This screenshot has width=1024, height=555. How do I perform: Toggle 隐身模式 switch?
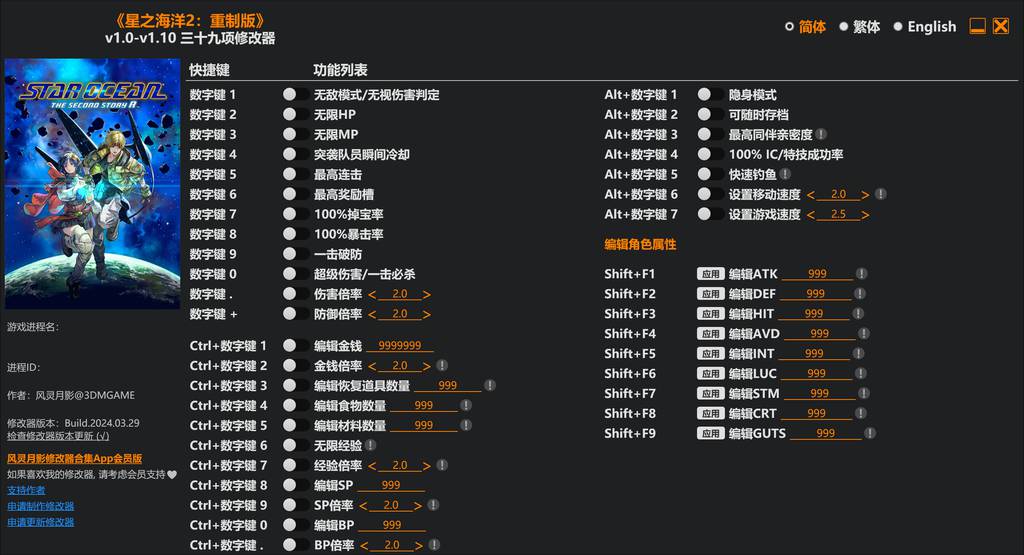point(710,95)
